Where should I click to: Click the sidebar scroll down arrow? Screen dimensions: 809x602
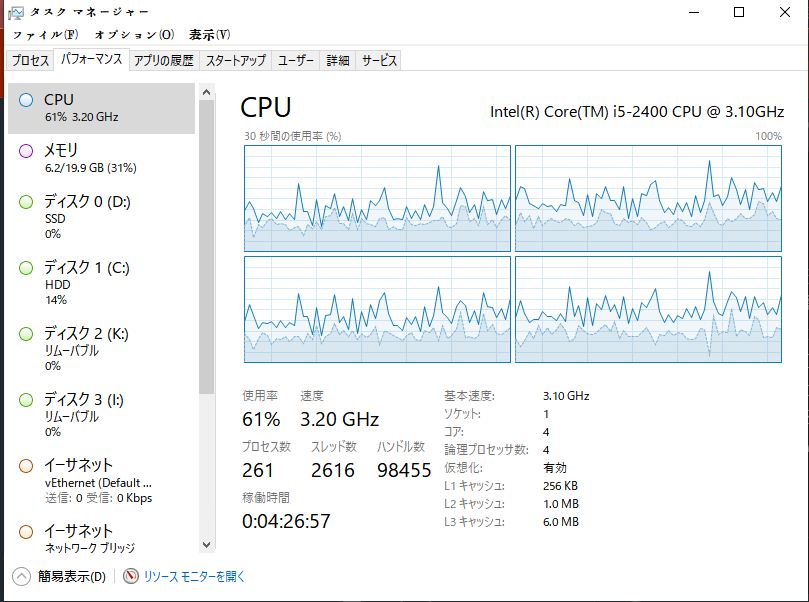pyautogui.click(x=206, y=544)
